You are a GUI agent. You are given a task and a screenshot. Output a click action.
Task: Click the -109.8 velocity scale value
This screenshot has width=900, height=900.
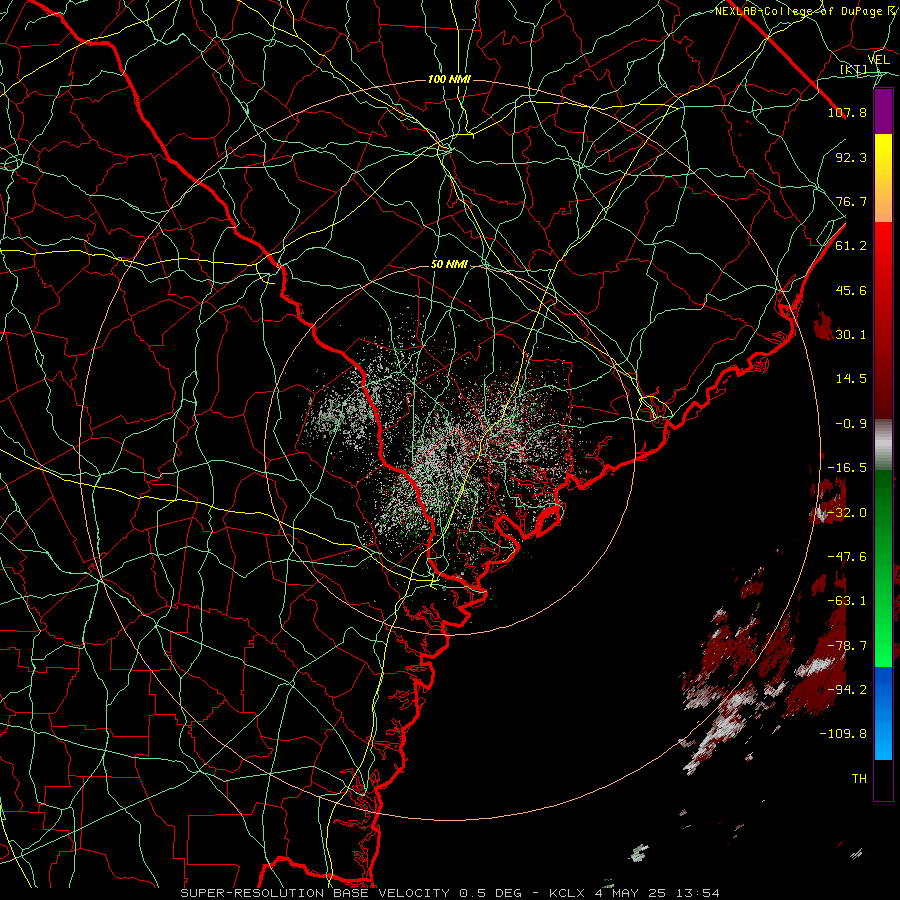click(843, 734)
